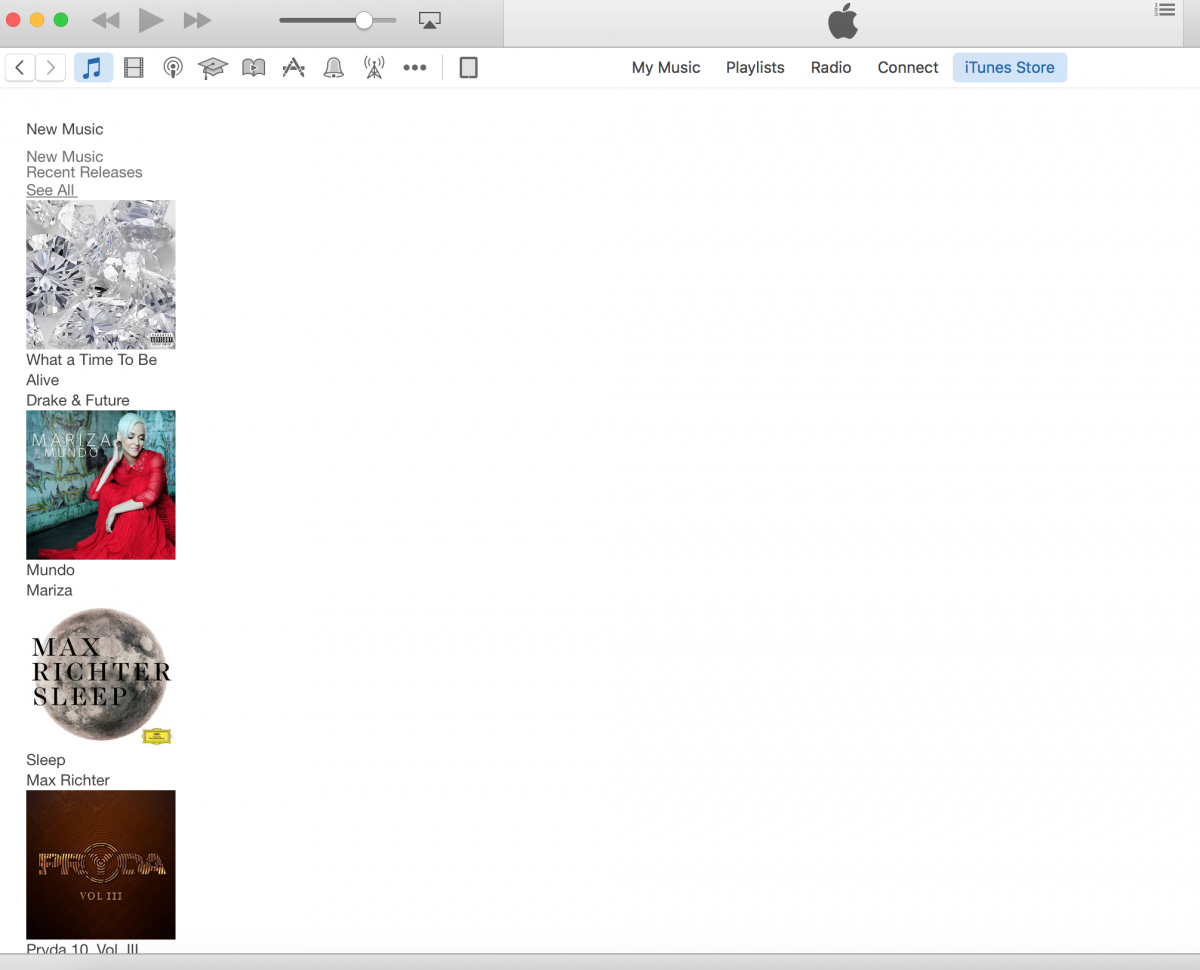Image resolution: width=1200 pixels, height=970 pixels.
Task: Open the AirPlay output menu
Action: pos(430,20)
